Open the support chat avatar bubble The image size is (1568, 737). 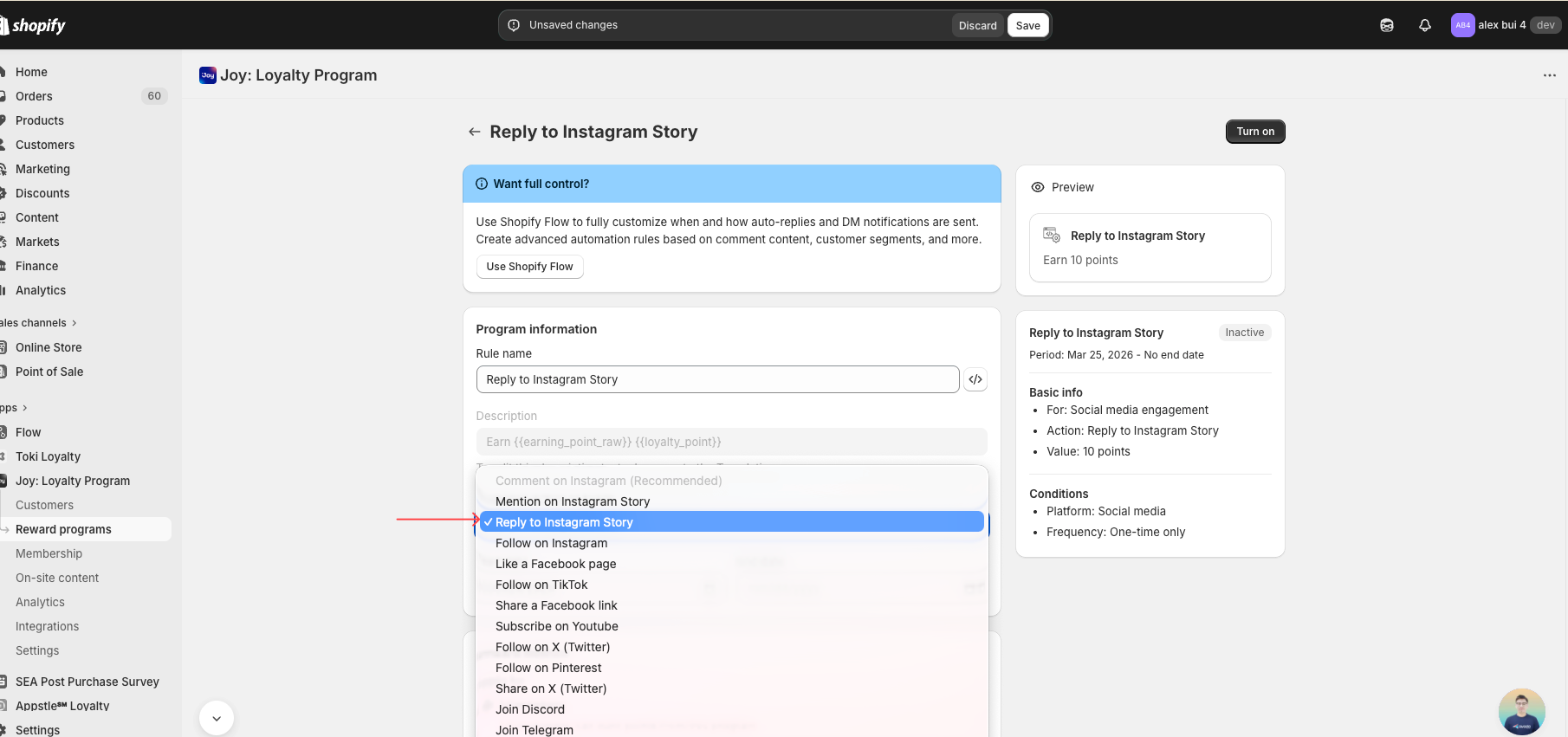click(1521, 711)
